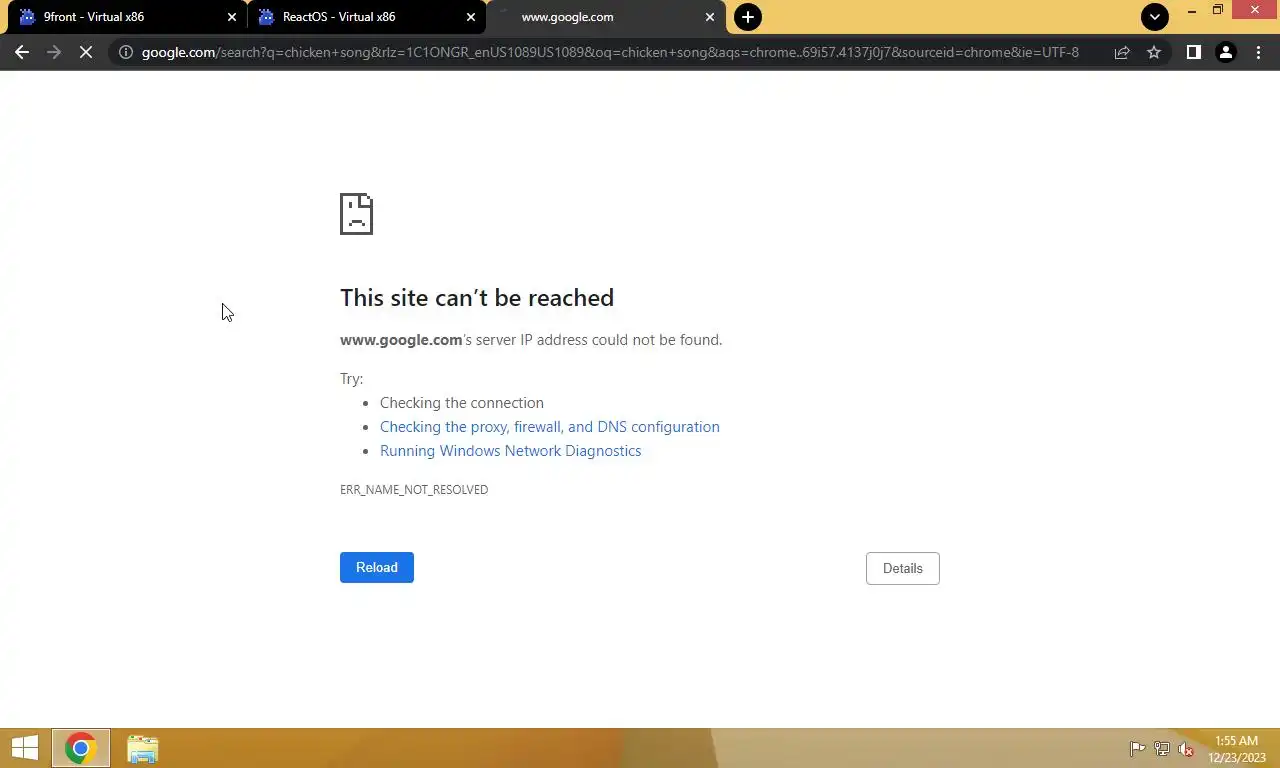Image resolution: width=1280 pixels, height=768 pixels.
Task: Click the network tray icon
Action: tap(1161, 749)
